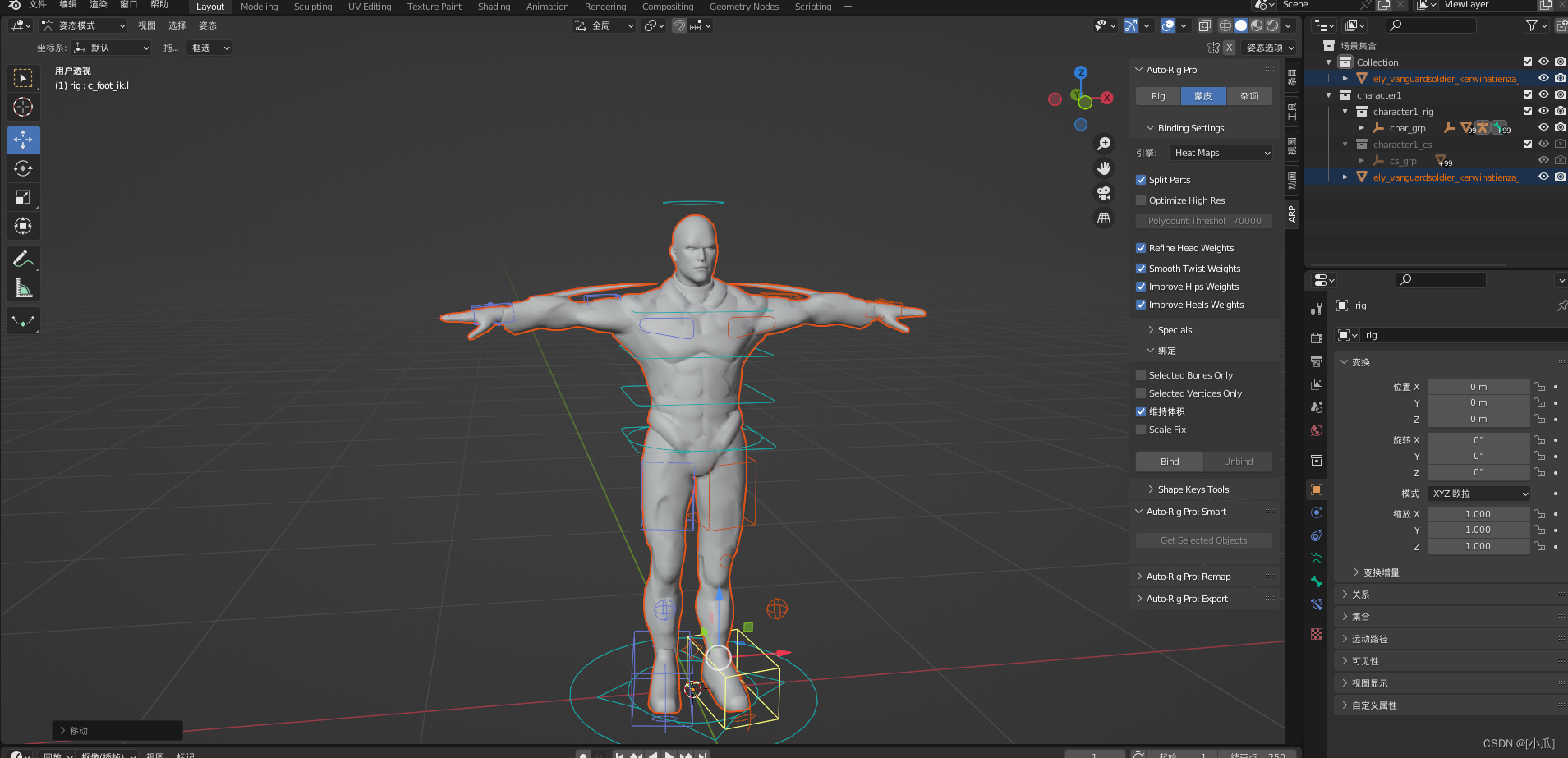Screen dimensions: 1568x758
Task: Enable Scale Fix checkbox
Action: tap(1141, 430)
